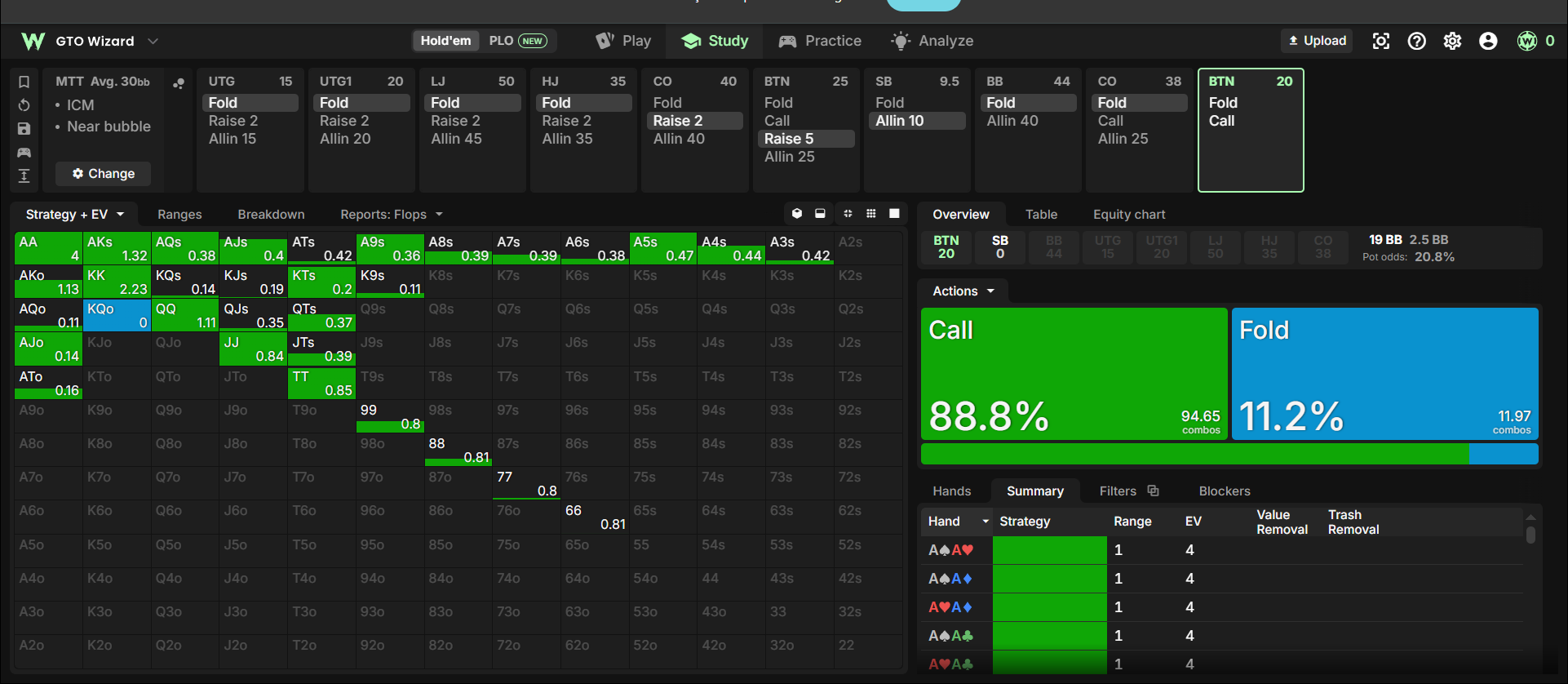
Task: Click the GTO Wizard logo icon
Action: click(x=33, y=41)
